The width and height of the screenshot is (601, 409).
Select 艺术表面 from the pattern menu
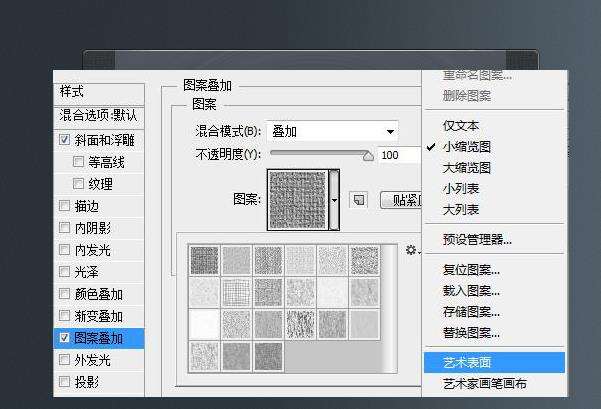tap(466, 362)
